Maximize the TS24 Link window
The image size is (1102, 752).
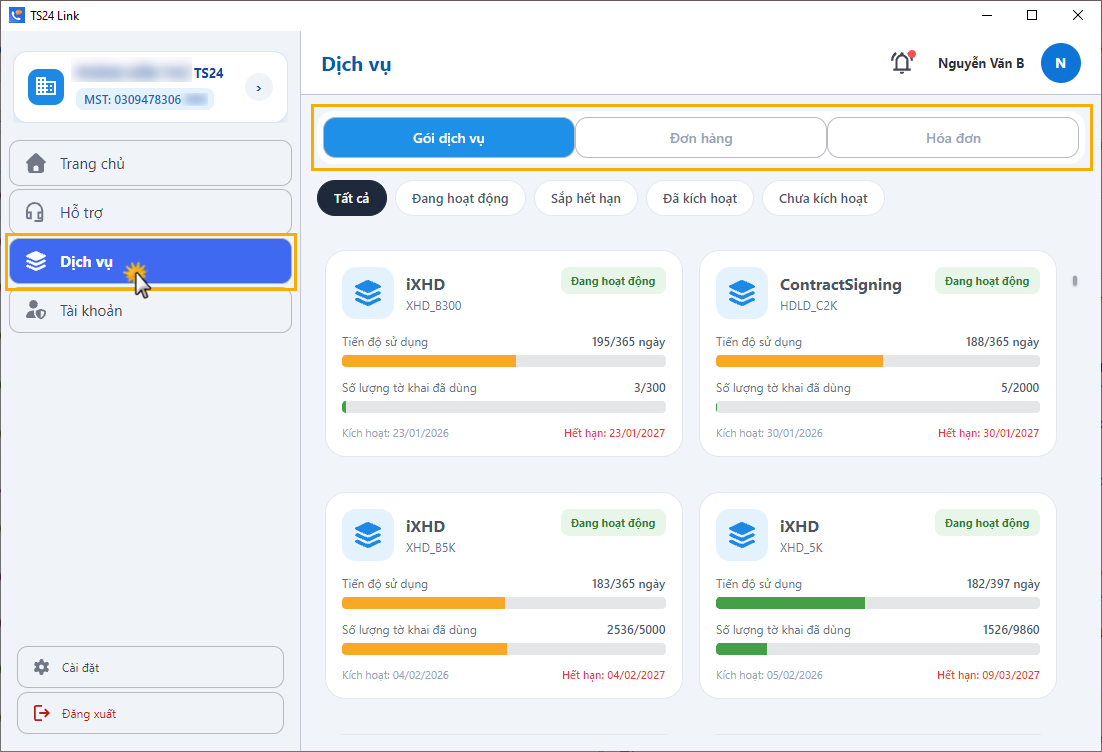tap(1032, 15)
